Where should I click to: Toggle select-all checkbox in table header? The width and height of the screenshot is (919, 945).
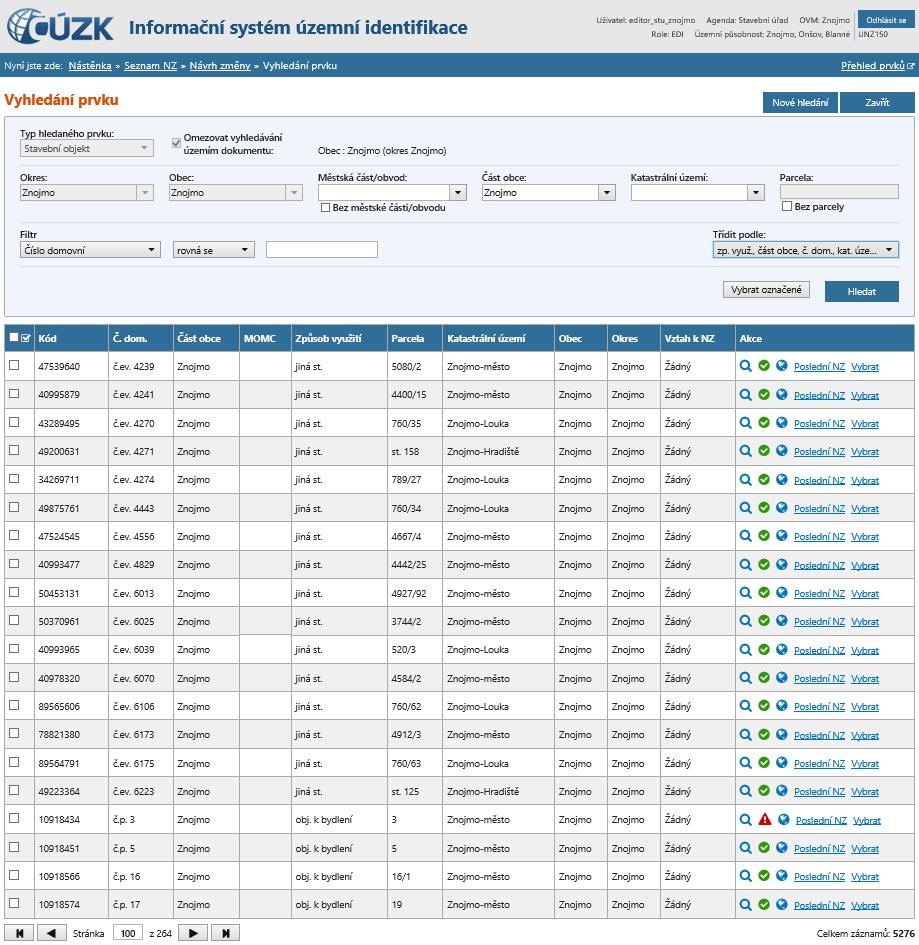coord(14,338)
